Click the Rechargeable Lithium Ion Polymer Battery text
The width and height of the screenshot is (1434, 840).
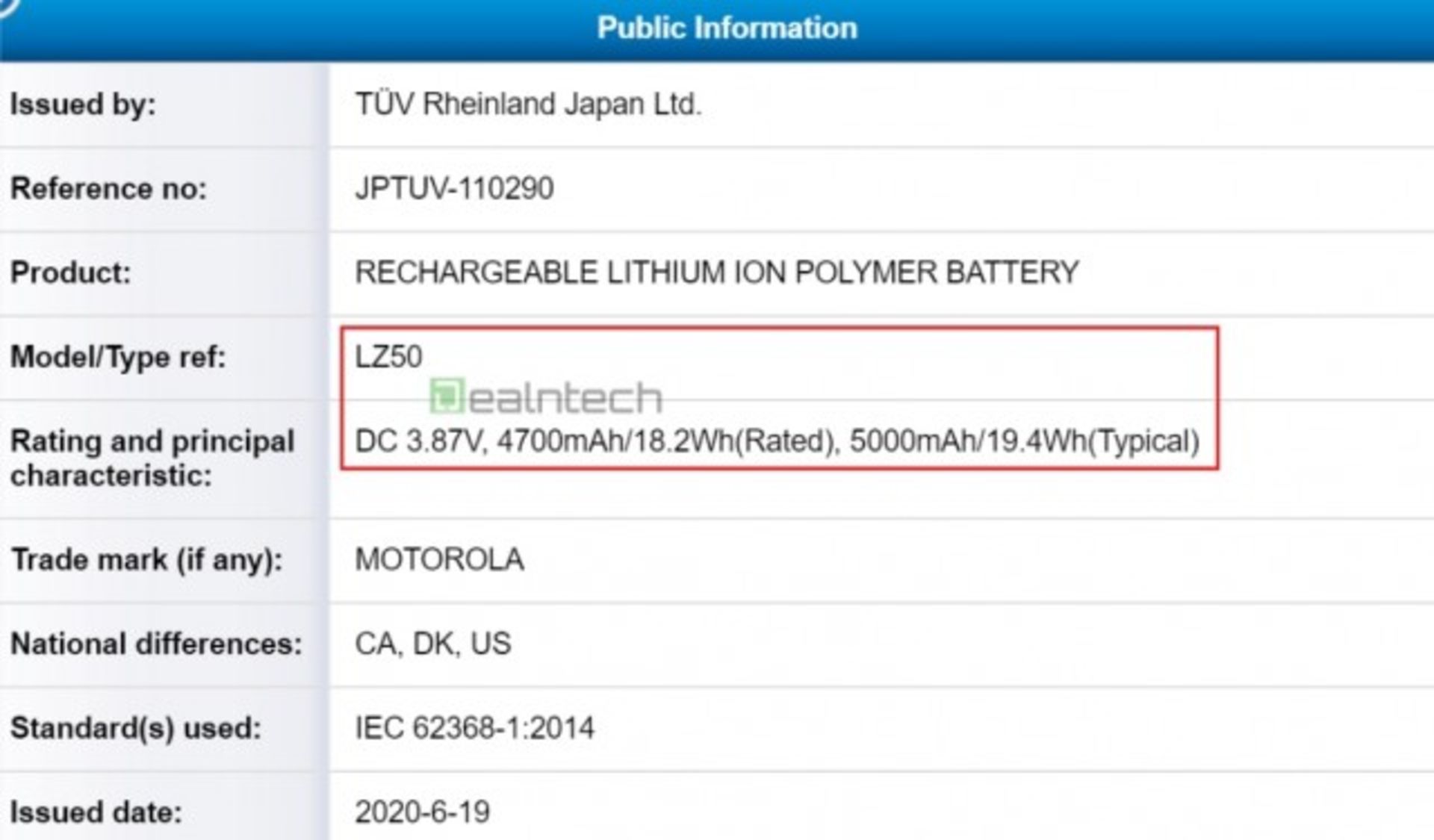coord(716,273)
